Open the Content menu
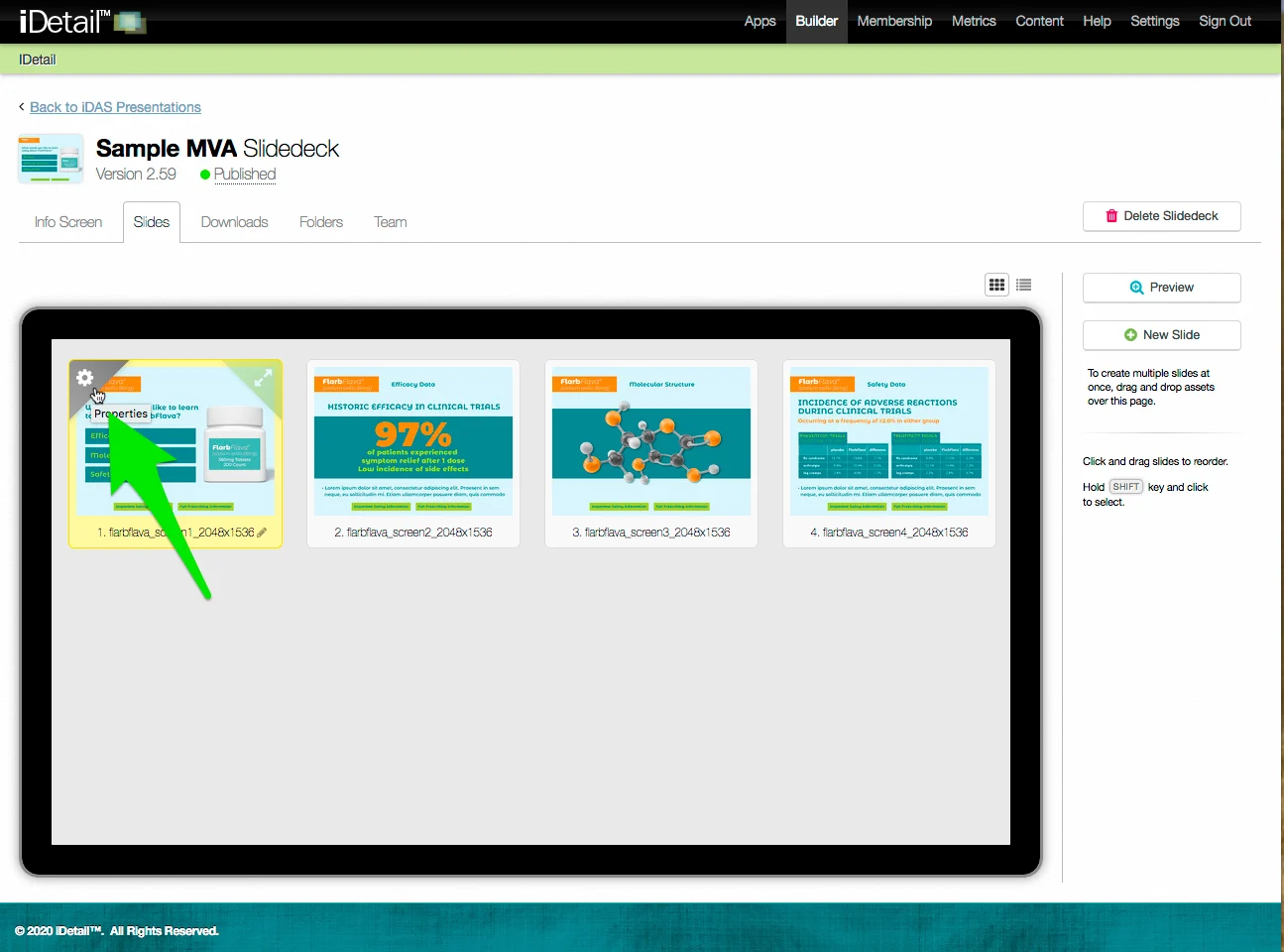This screenshot has width=1284, height=952. click(x=1039, y=21)
